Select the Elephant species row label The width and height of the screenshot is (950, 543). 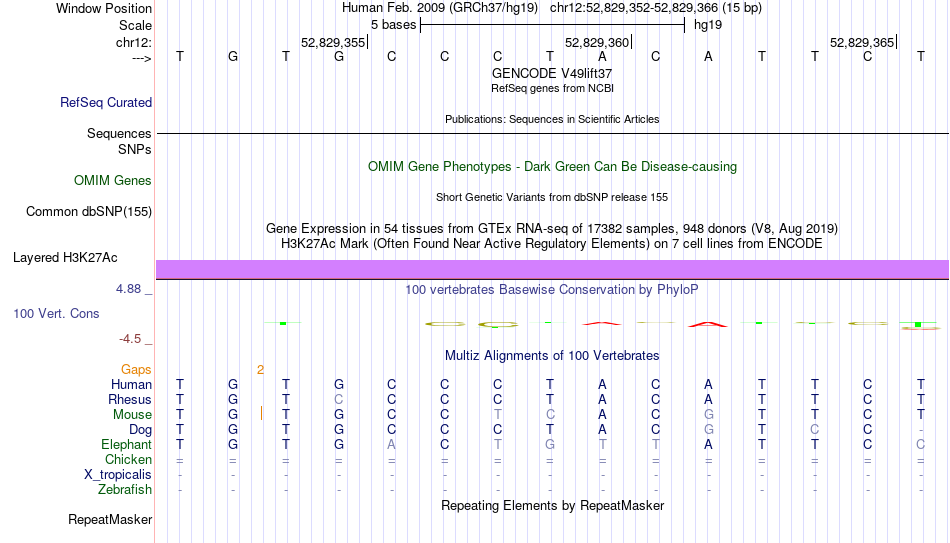pos(127,445)
